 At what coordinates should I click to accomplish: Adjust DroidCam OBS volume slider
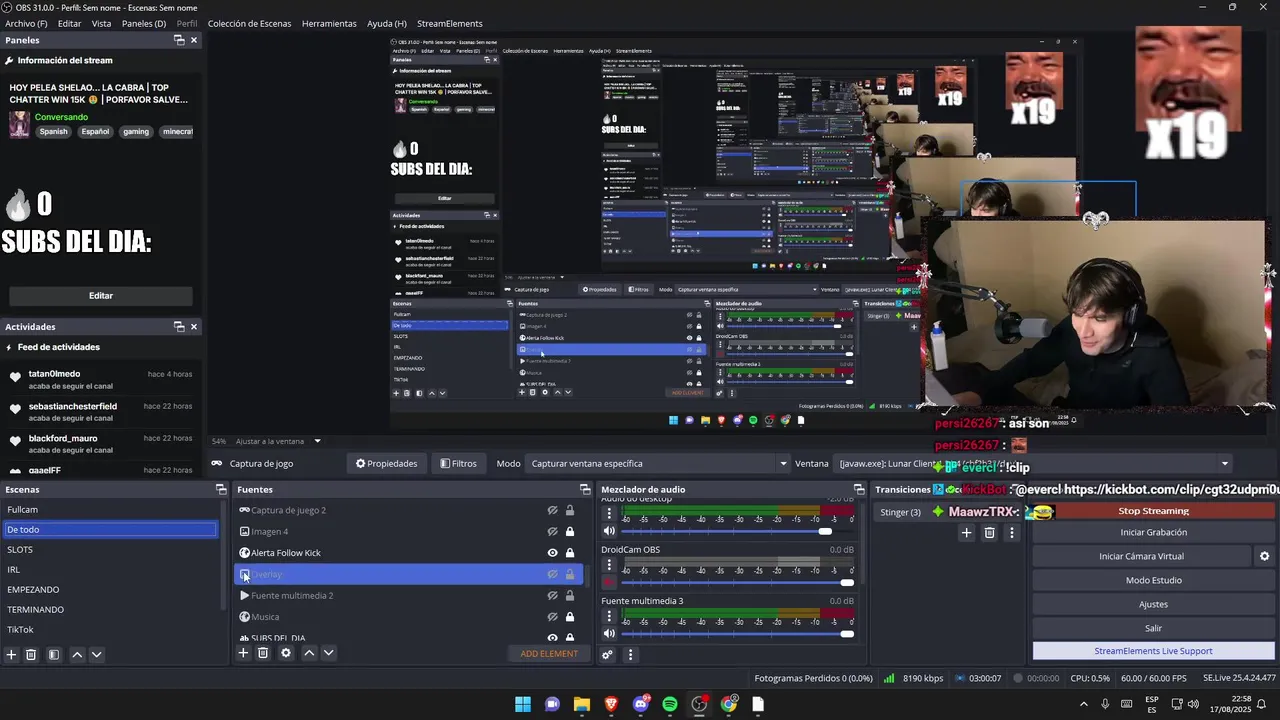pyautogui.click(x=738, y=582)
